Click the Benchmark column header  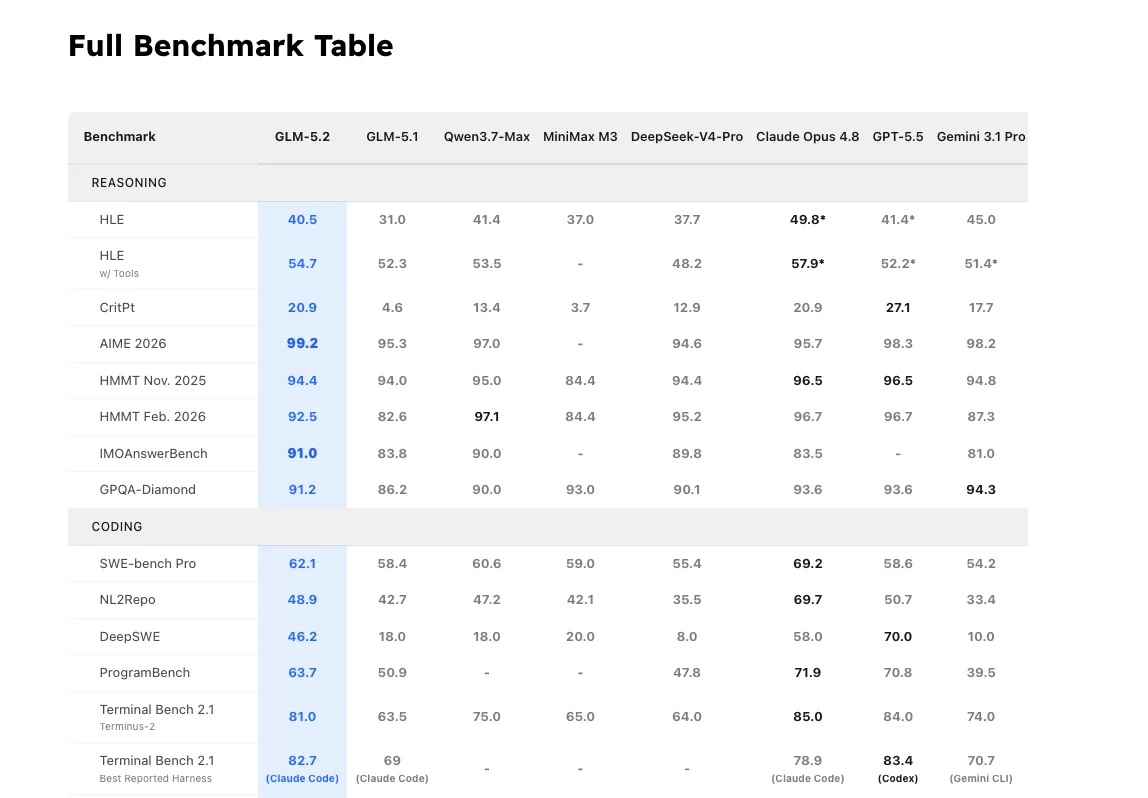pyautogui.click(x=119, y=137)
